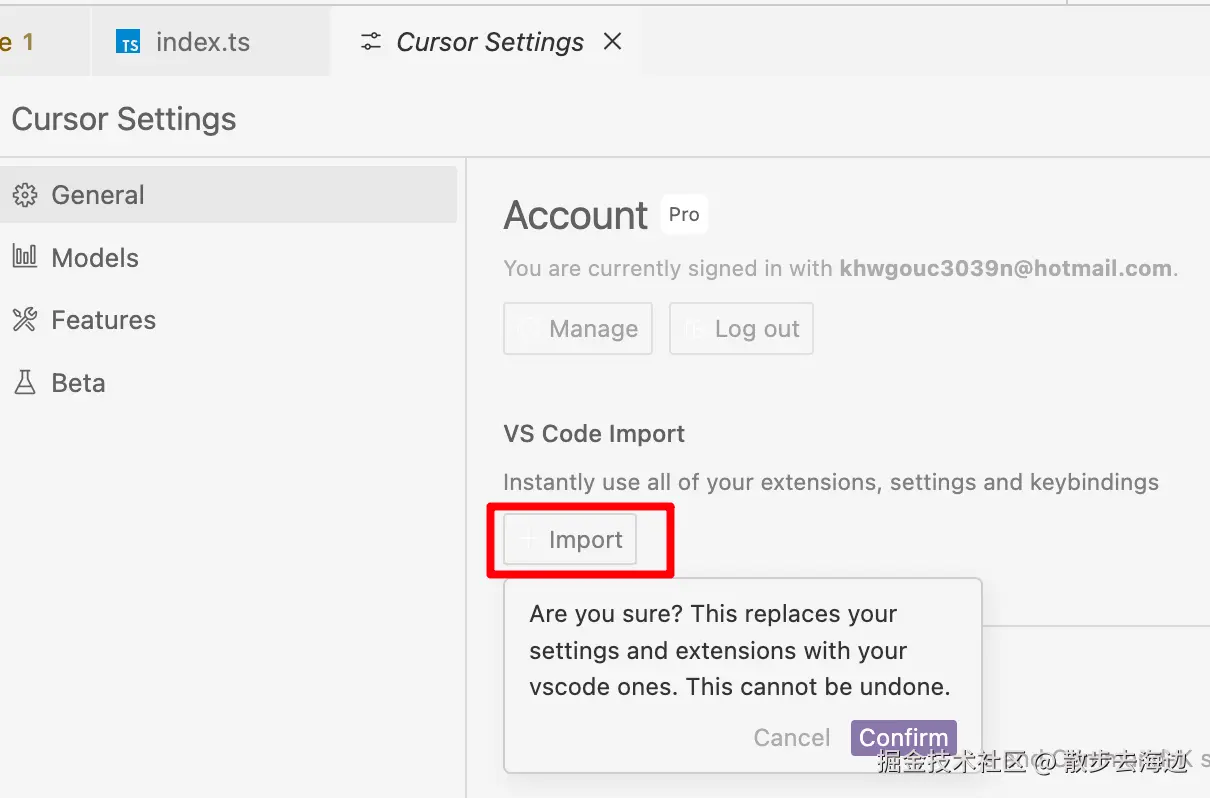This screenshot has width=1210, height=798.
Task: Click the VS Code Import heading
Action: pyautogui.click(x=594, y=434)
